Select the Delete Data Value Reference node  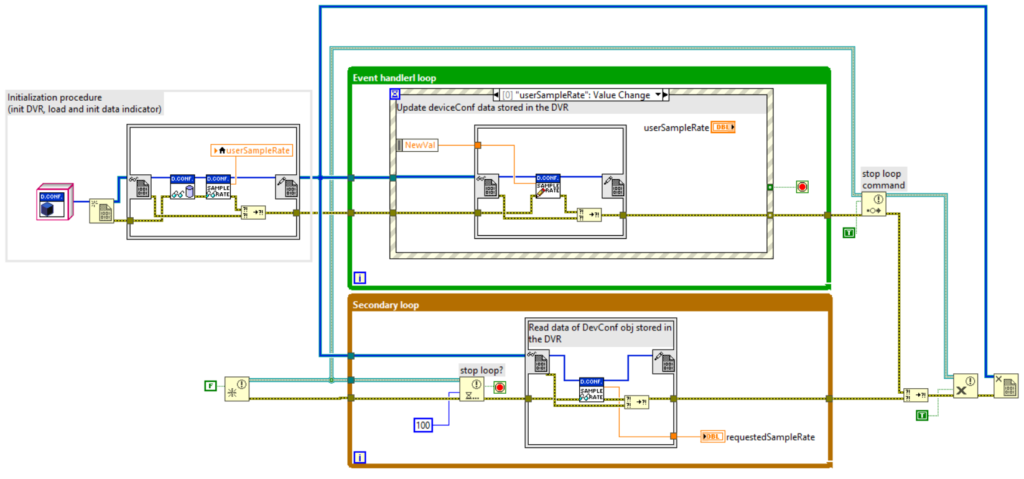click(1005, 386)
